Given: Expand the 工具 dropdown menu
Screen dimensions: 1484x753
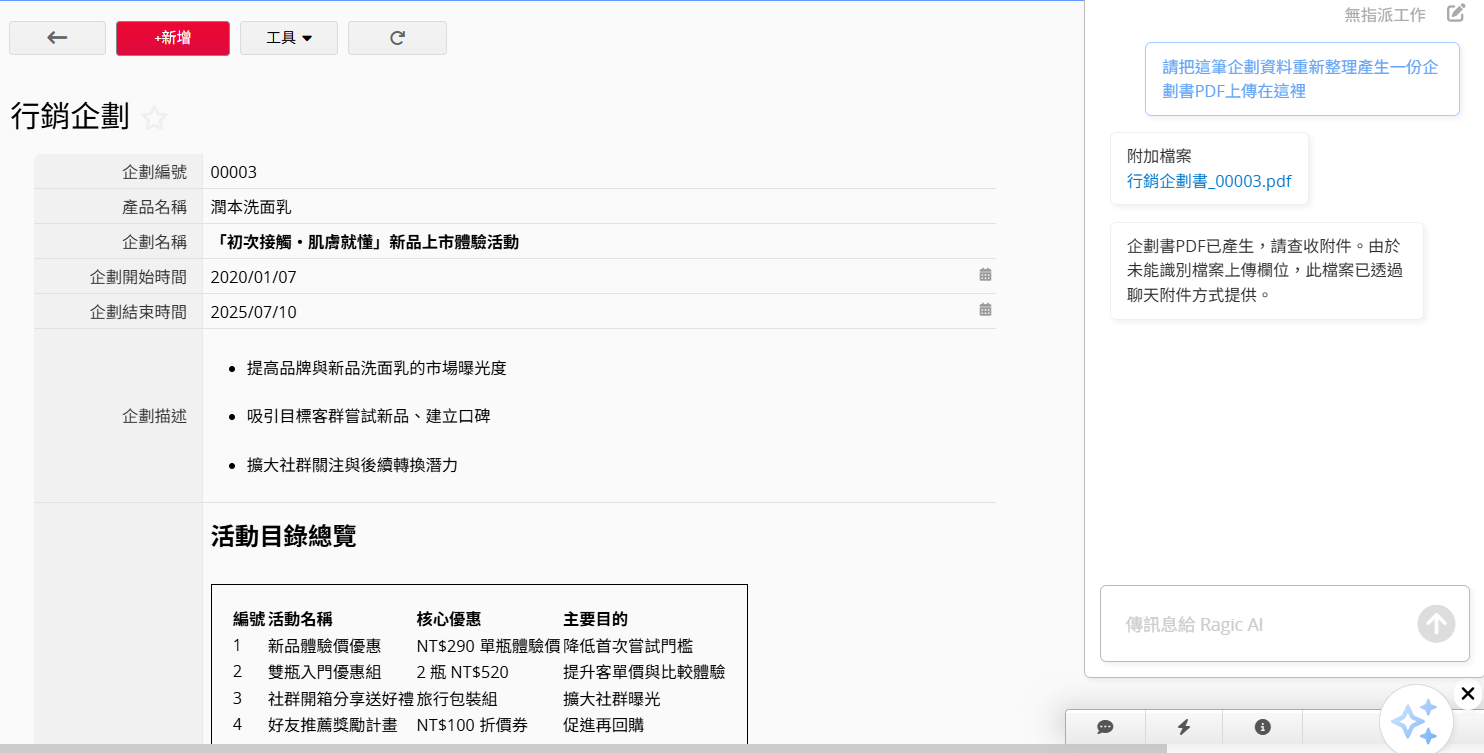Looking at the screenshot, I should coord(289,38).
